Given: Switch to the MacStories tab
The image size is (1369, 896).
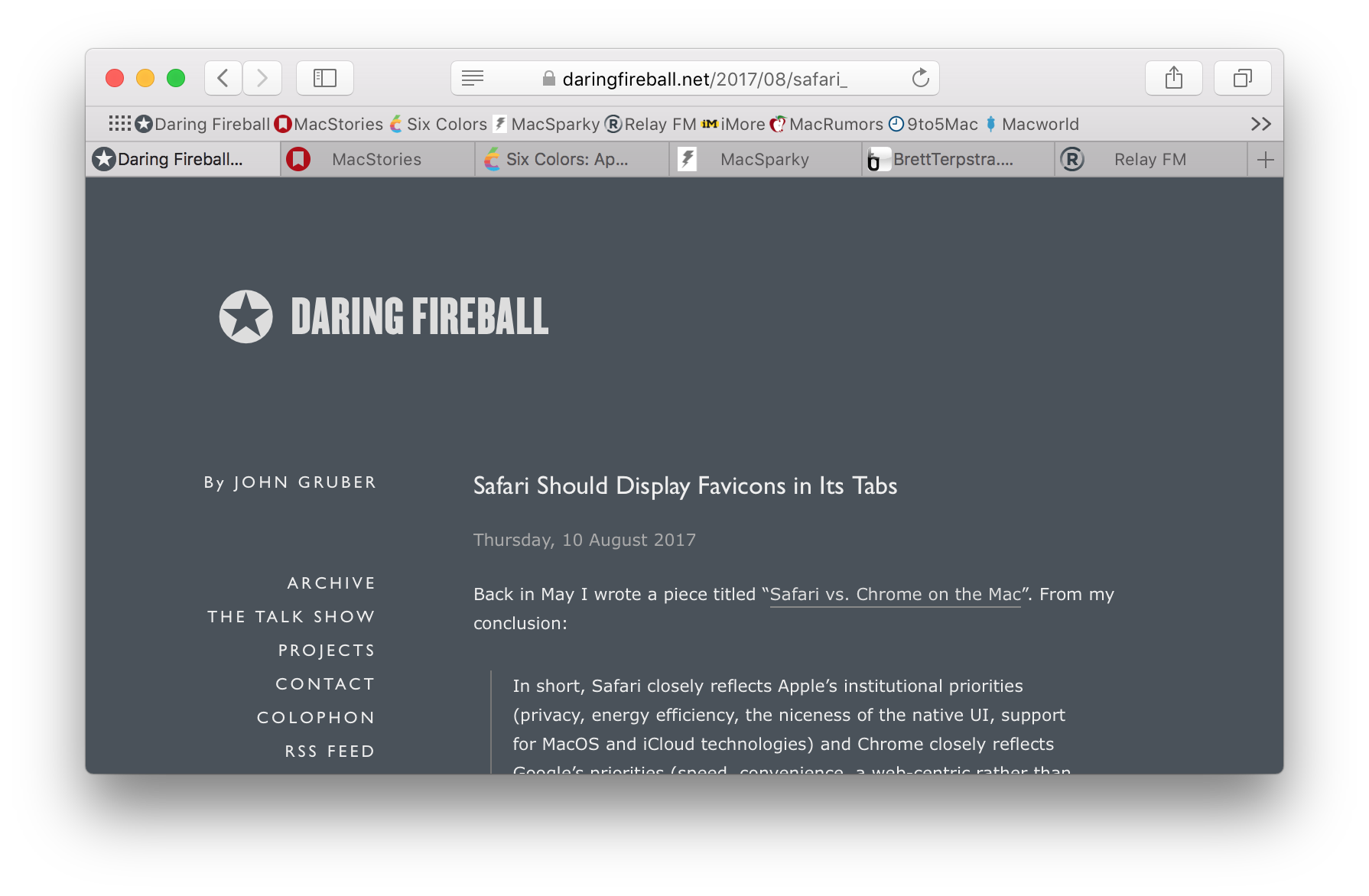Looking at the screenshot, I should (378, 159).
